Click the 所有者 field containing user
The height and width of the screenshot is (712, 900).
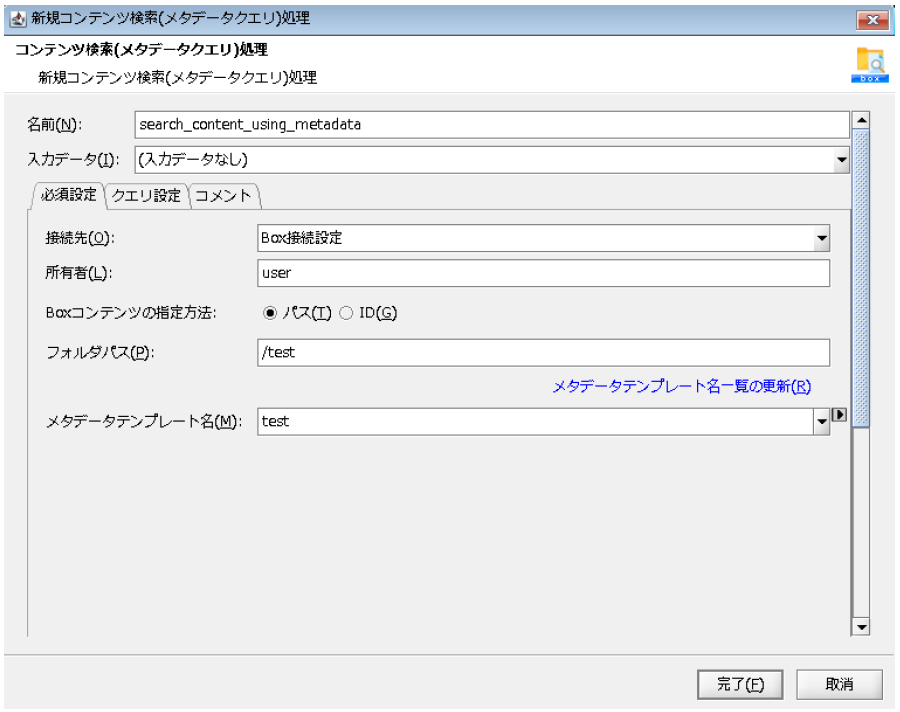450,272
